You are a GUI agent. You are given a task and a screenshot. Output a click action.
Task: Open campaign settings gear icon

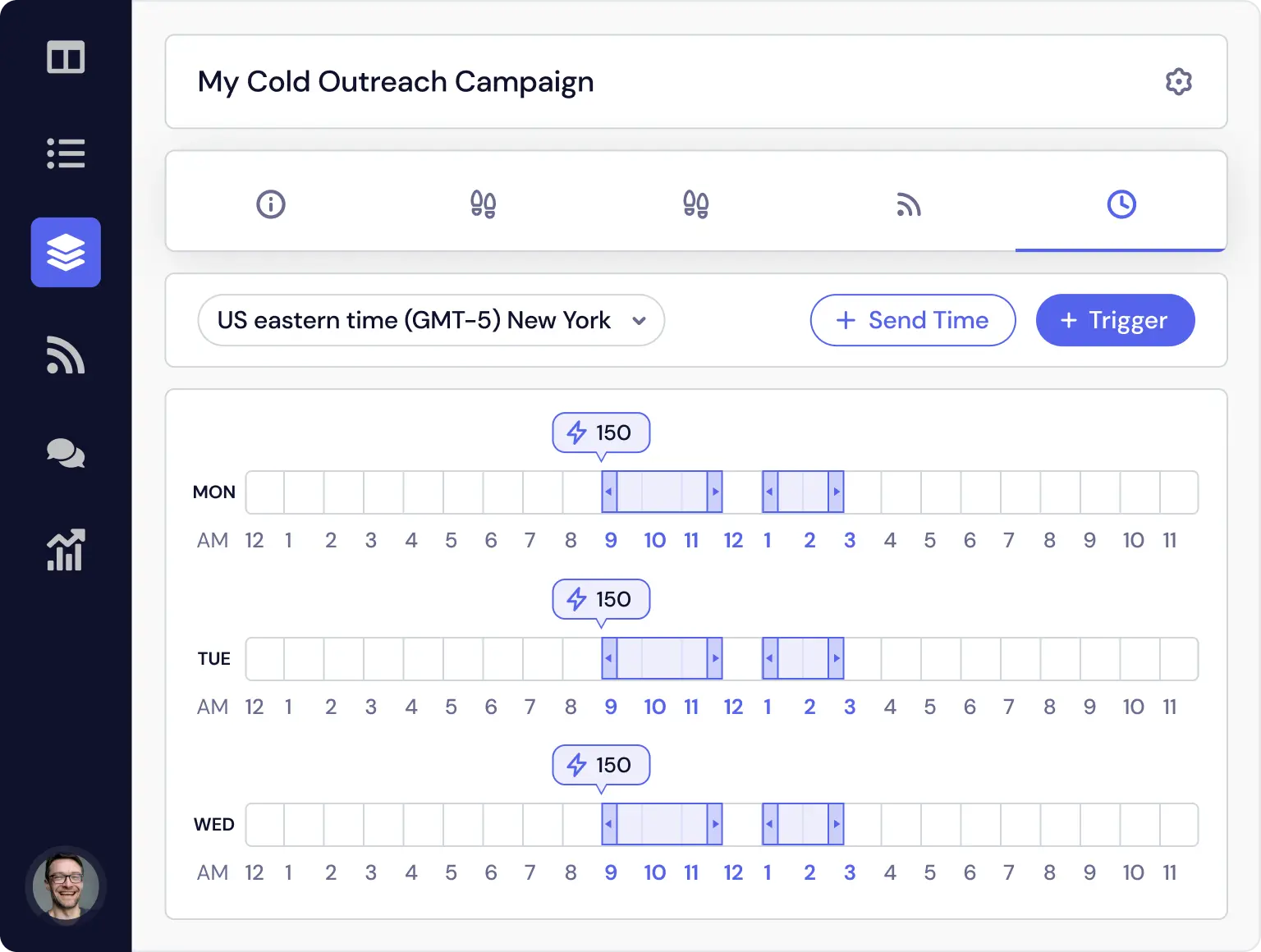point(1178,81)
